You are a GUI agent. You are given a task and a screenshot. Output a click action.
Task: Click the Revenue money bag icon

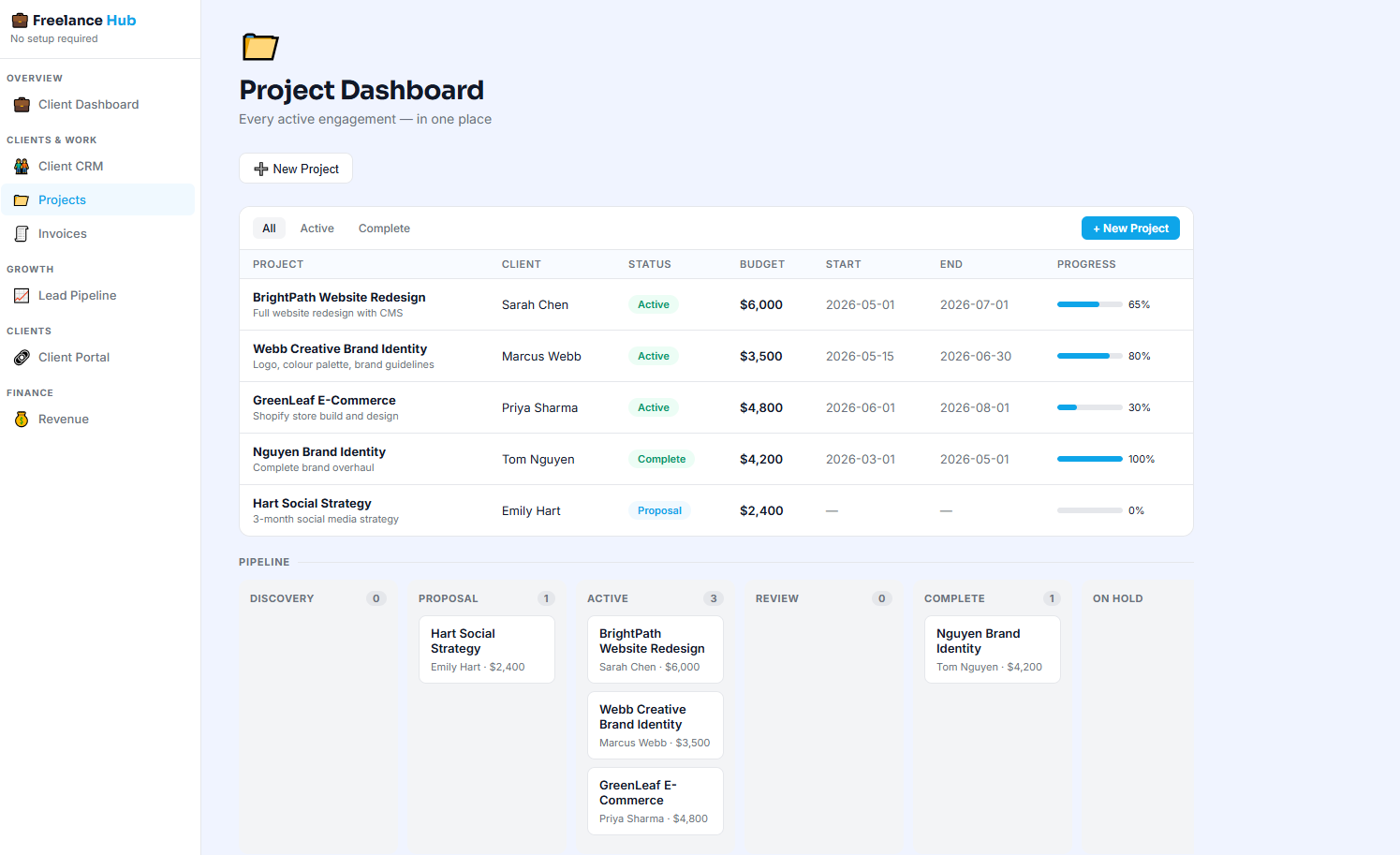(22, 420)
